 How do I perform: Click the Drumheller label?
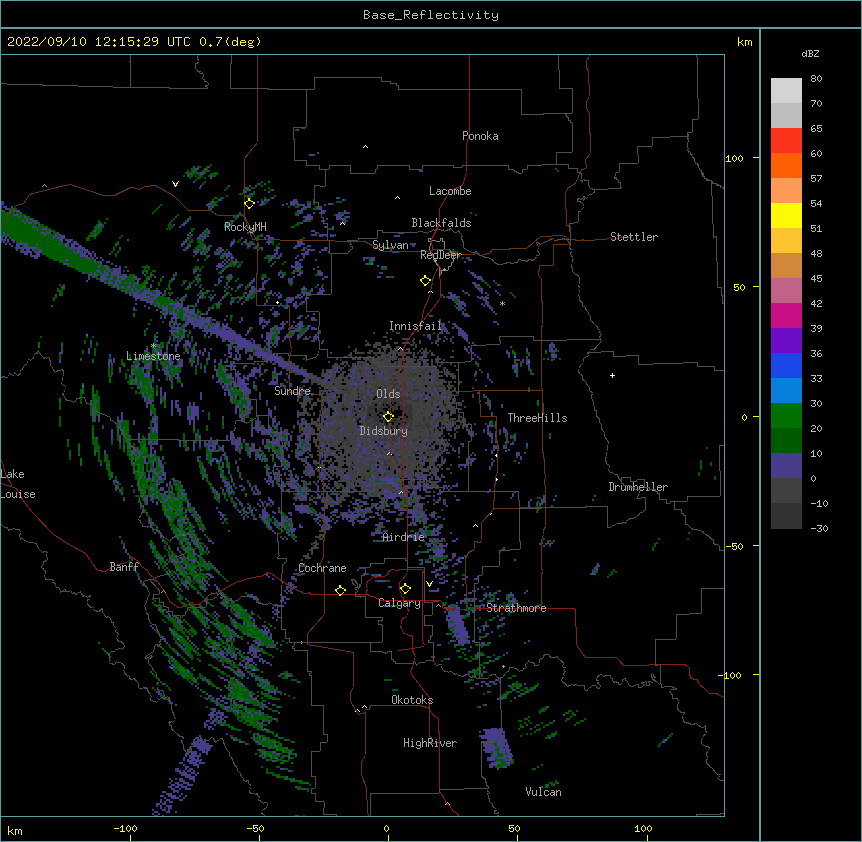[x=638, y=487]
